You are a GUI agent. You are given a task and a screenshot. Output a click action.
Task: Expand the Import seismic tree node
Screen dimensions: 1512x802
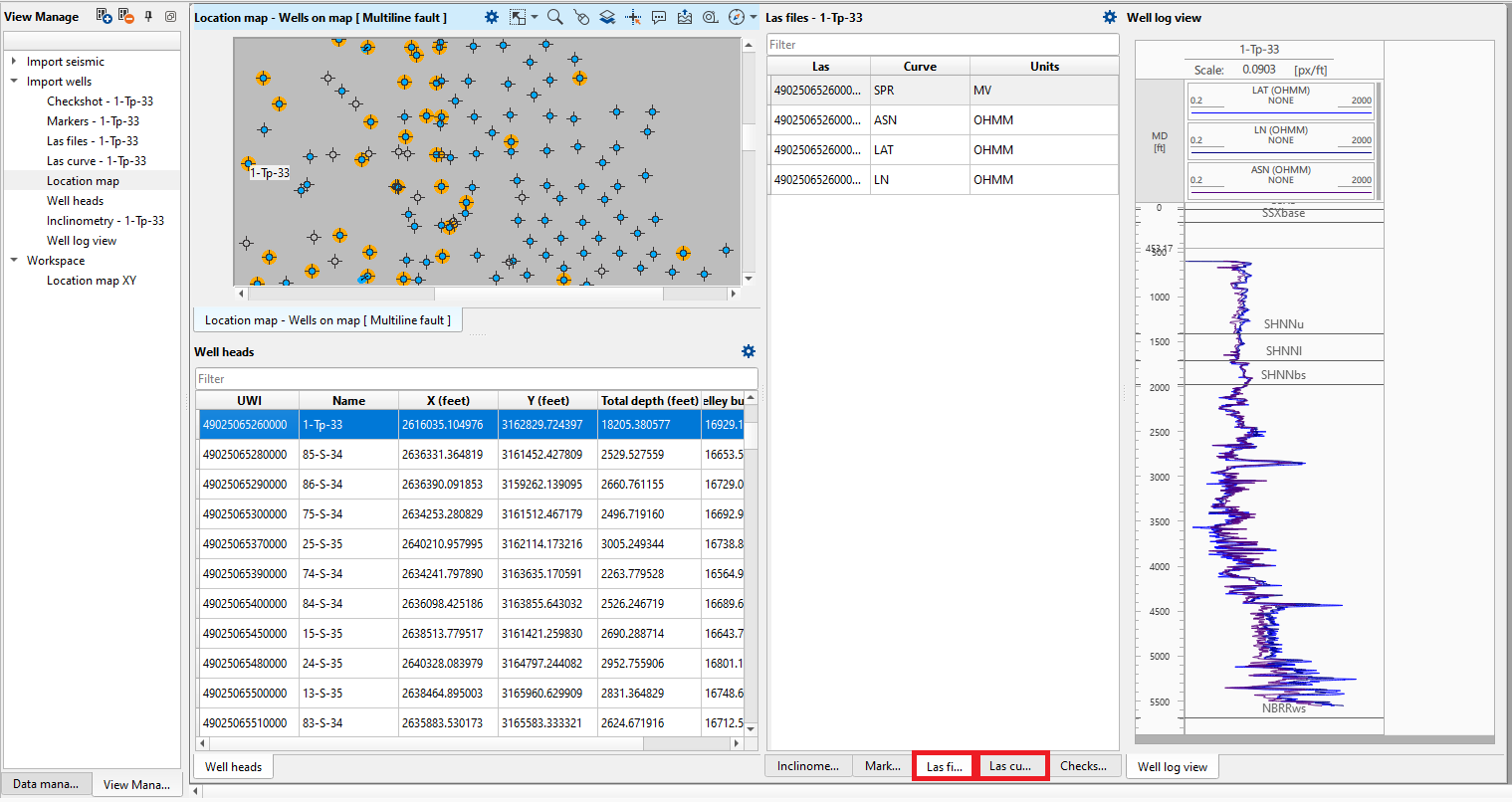[x=14, y=62]
